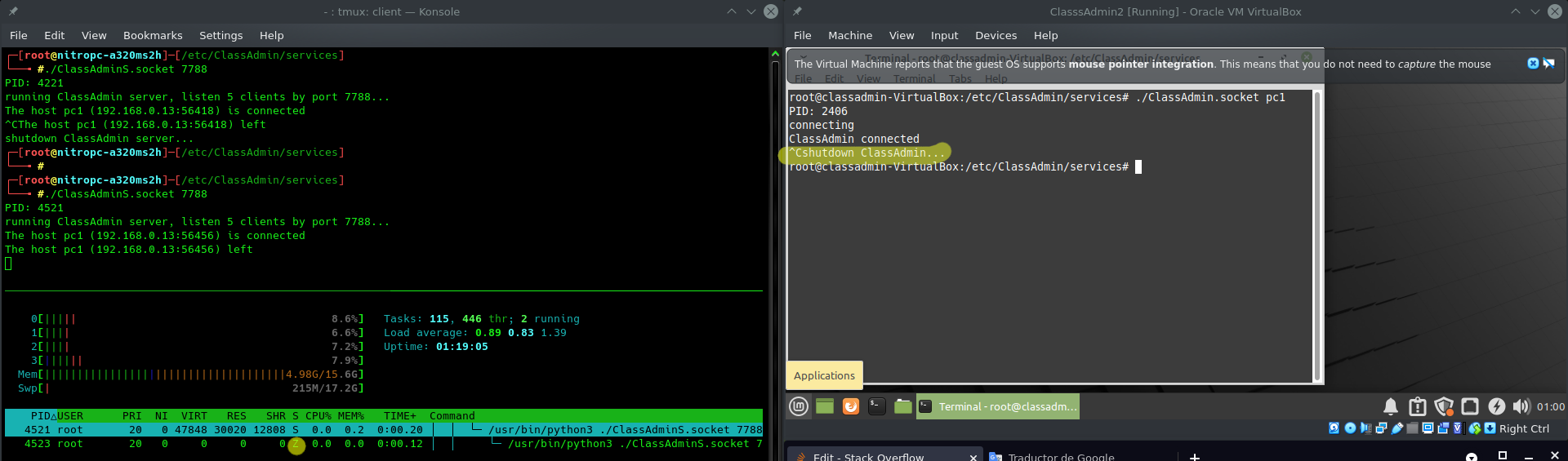Click the htop Mem usage meter
This screenshot has width=1568, height=461.
coord(190,374)
